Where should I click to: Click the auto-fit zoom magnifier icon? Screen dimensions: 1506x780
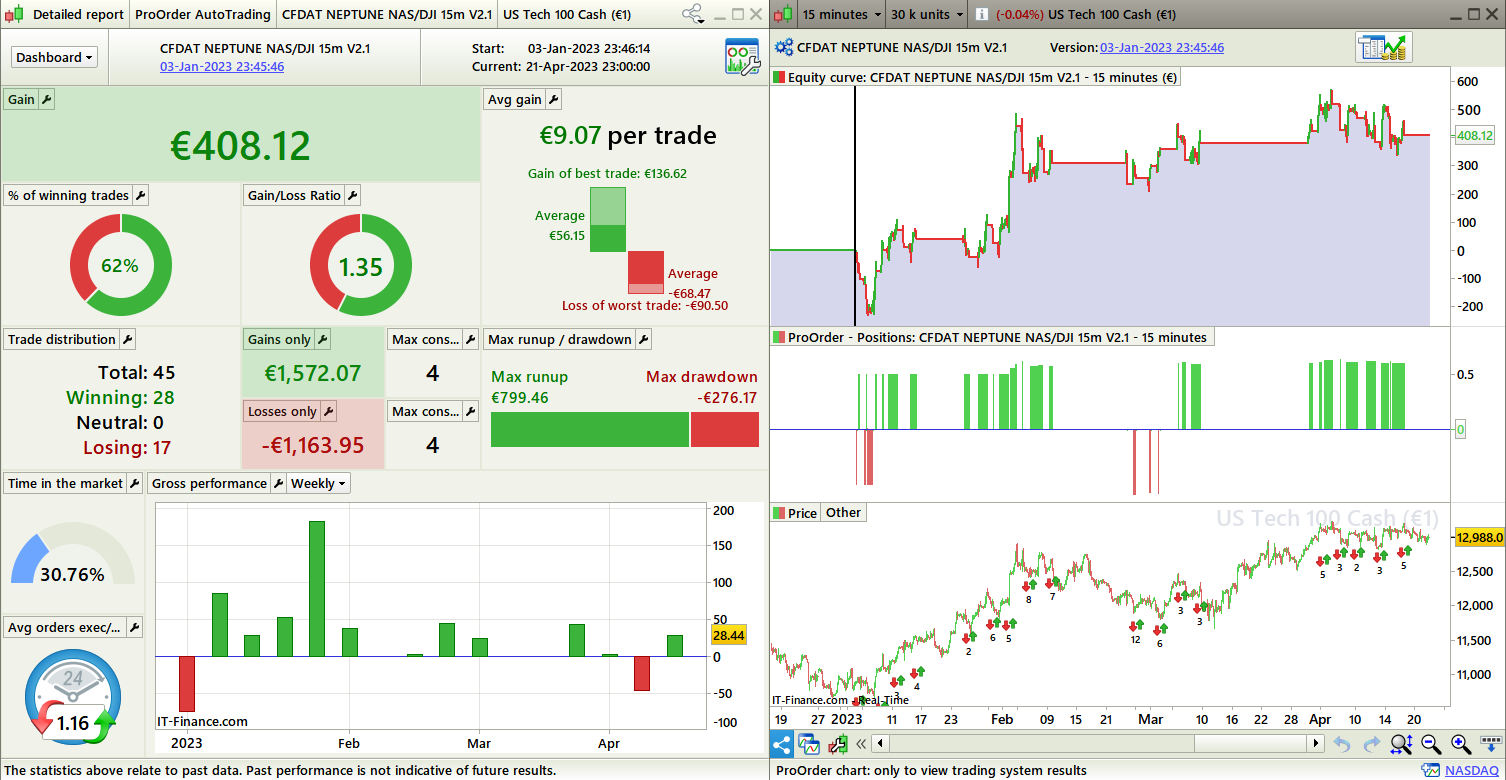1401,743
